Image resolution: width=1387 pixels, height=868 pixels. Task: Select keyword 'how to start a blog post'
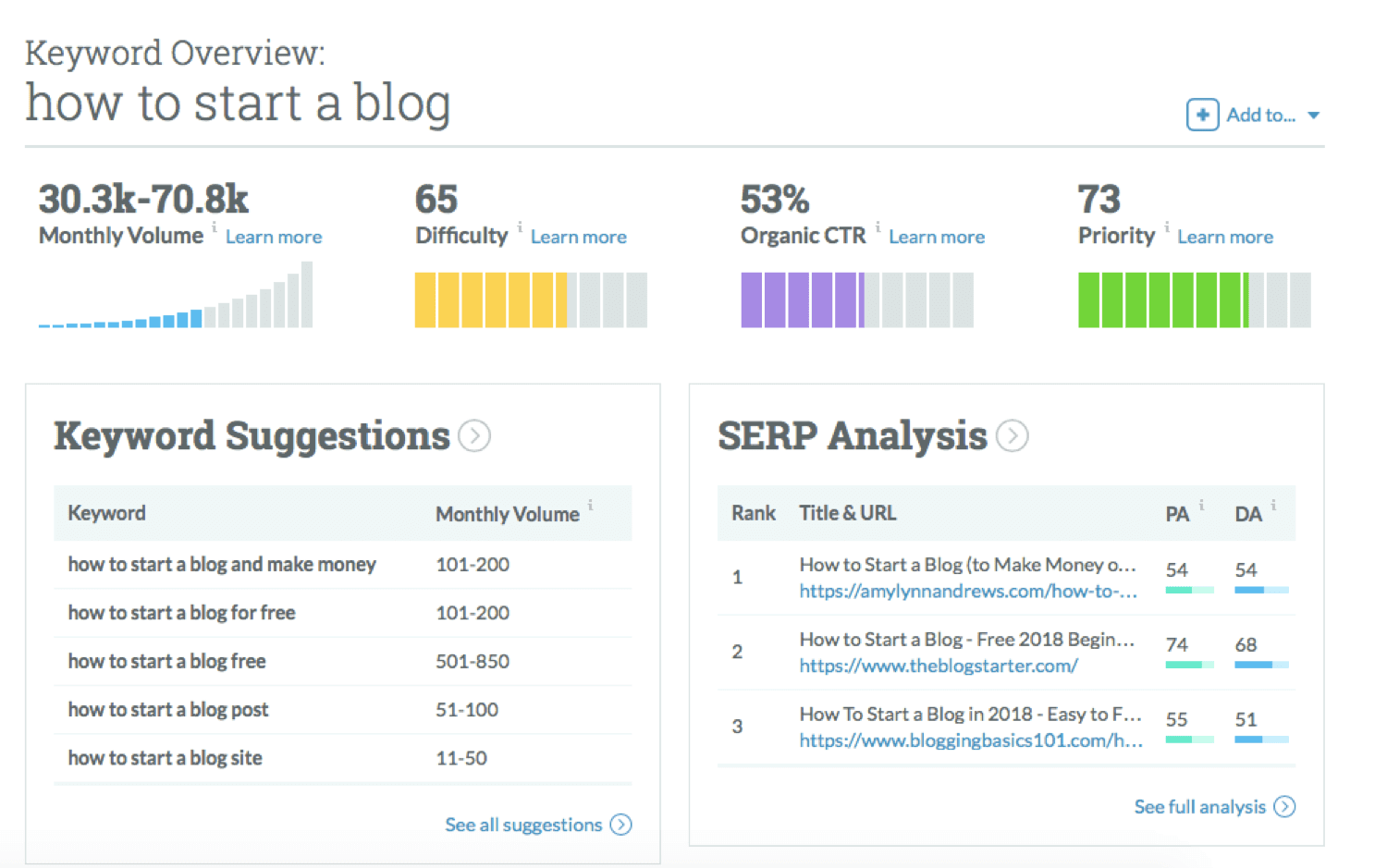click(167, 710)
